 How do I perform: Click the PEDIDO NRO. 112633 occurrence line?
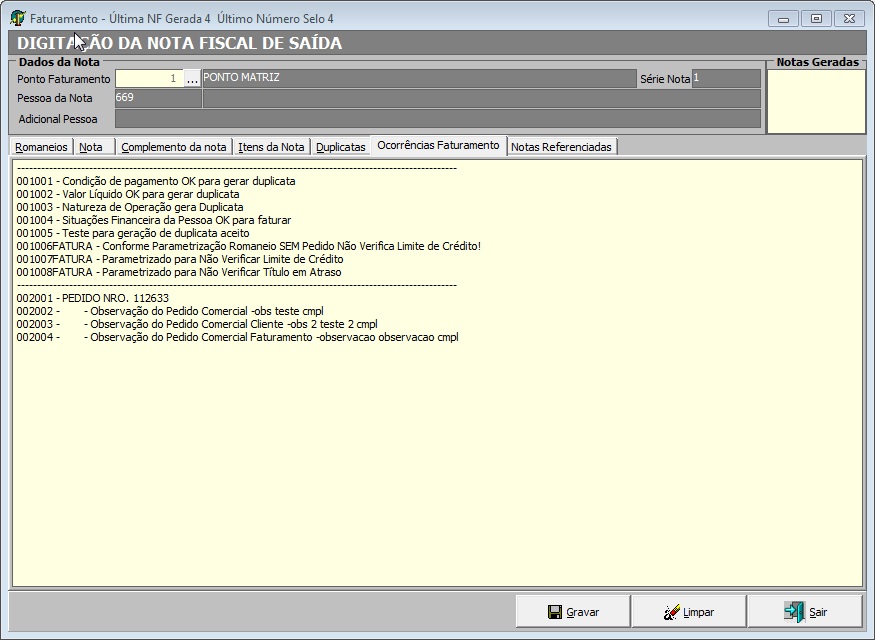click(x=93, y=298)
